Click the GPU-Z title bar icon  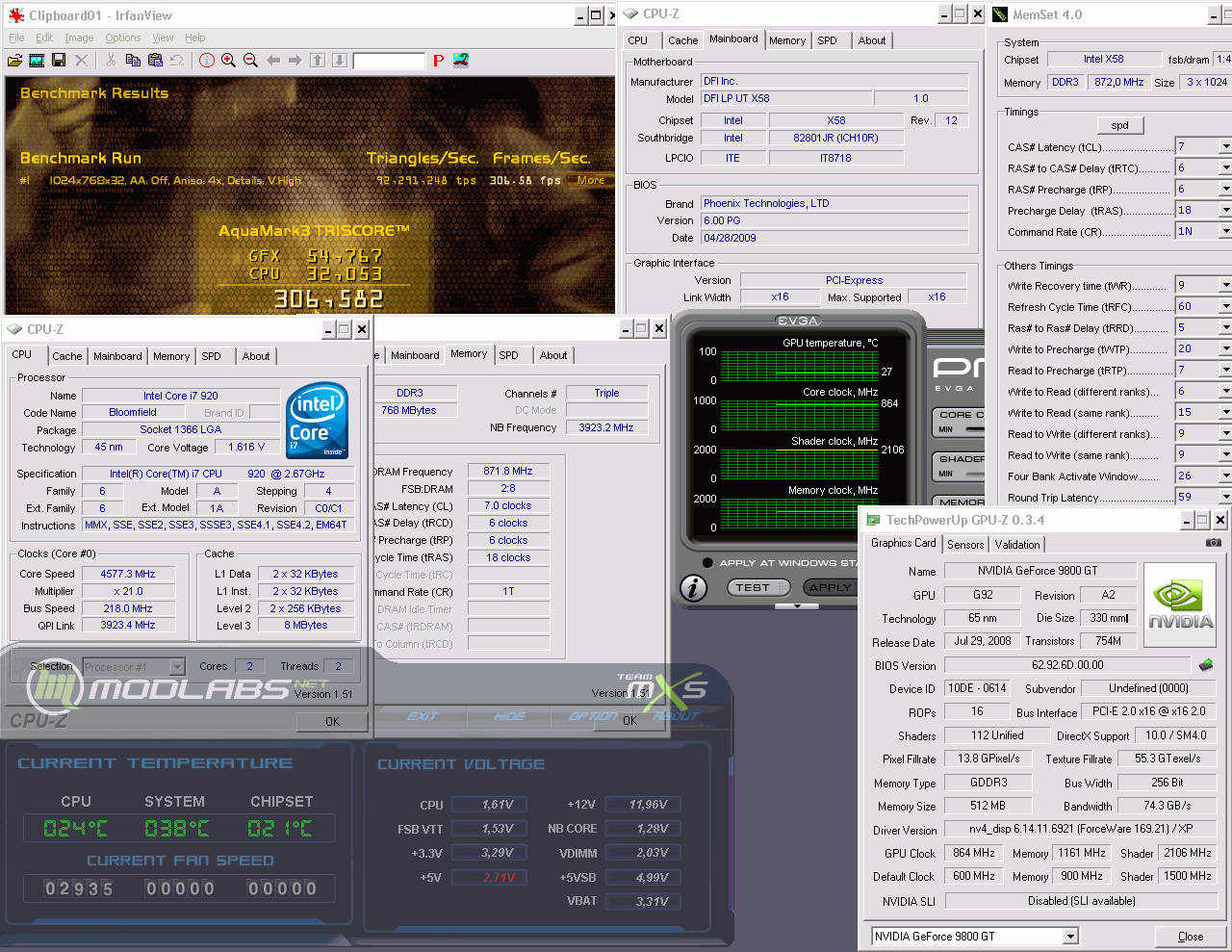874,520
